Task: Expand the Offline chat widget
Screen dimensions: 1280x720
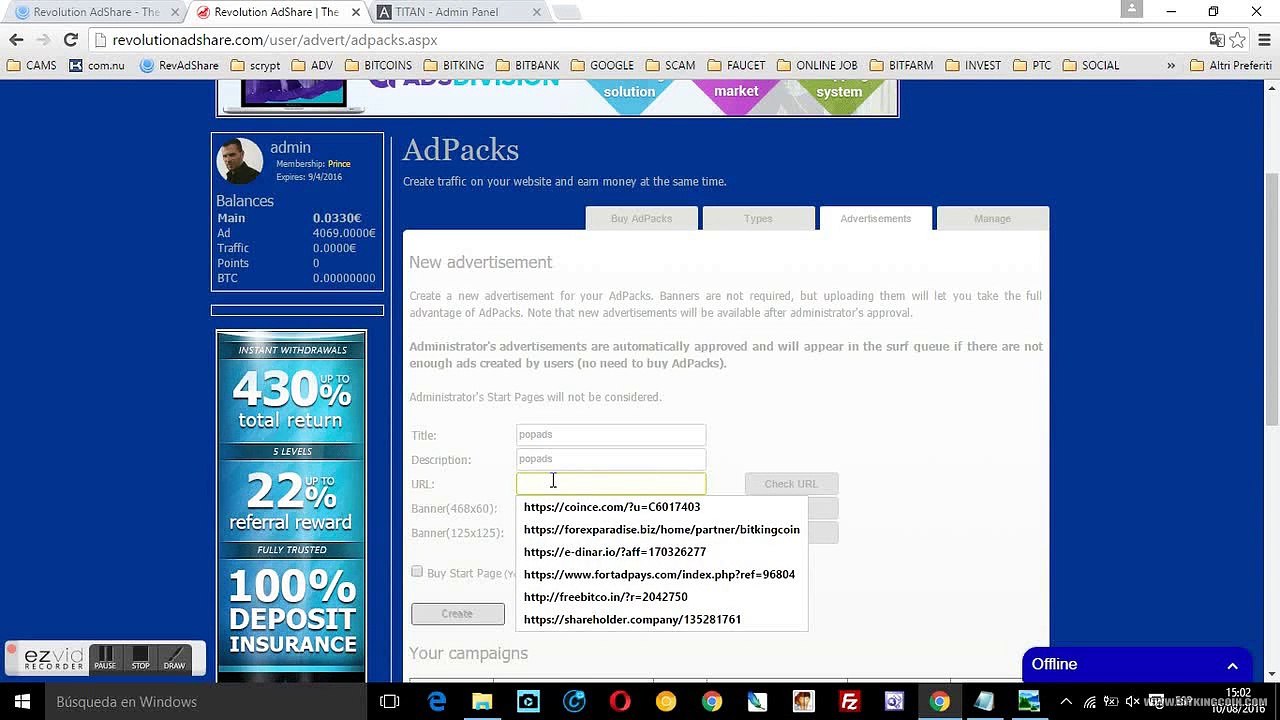Action: coord(1137,665)
